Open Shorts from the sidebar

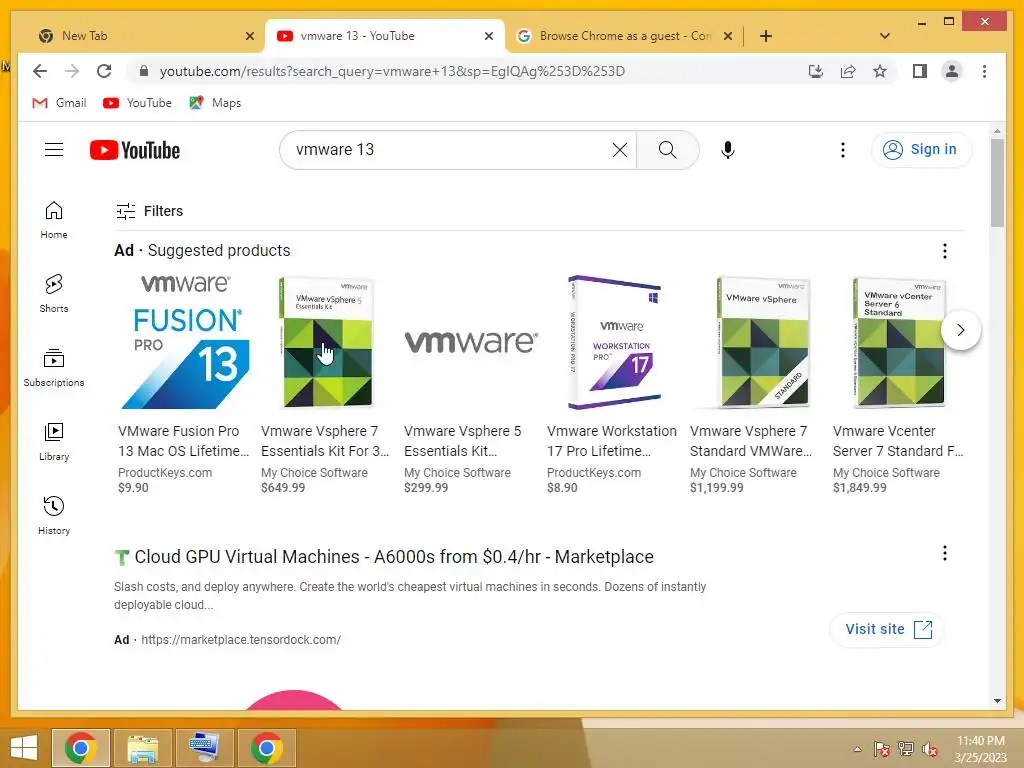tap(54, 294)
